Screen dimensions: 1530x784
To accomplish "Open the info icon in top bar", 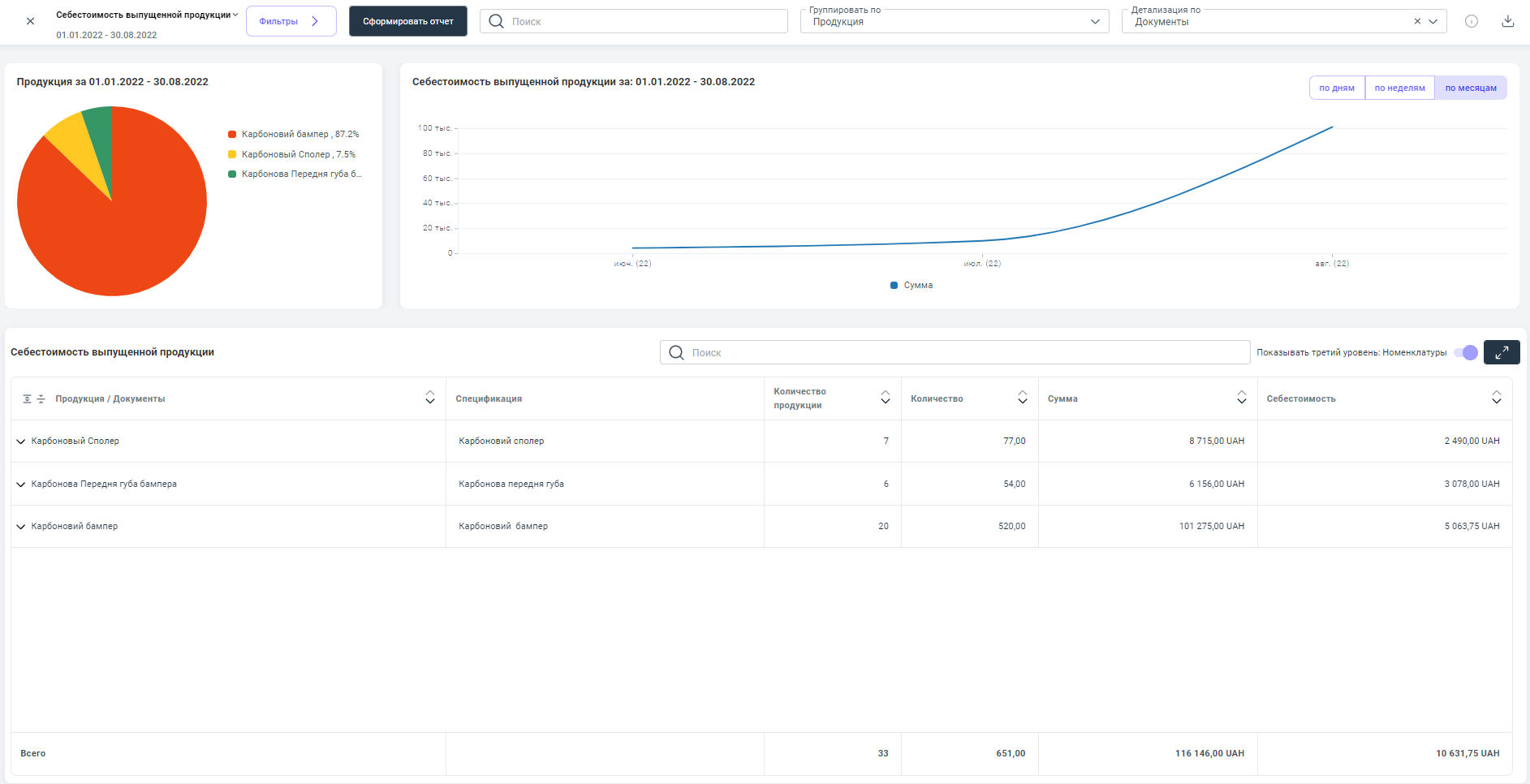I will [1471, 22].
